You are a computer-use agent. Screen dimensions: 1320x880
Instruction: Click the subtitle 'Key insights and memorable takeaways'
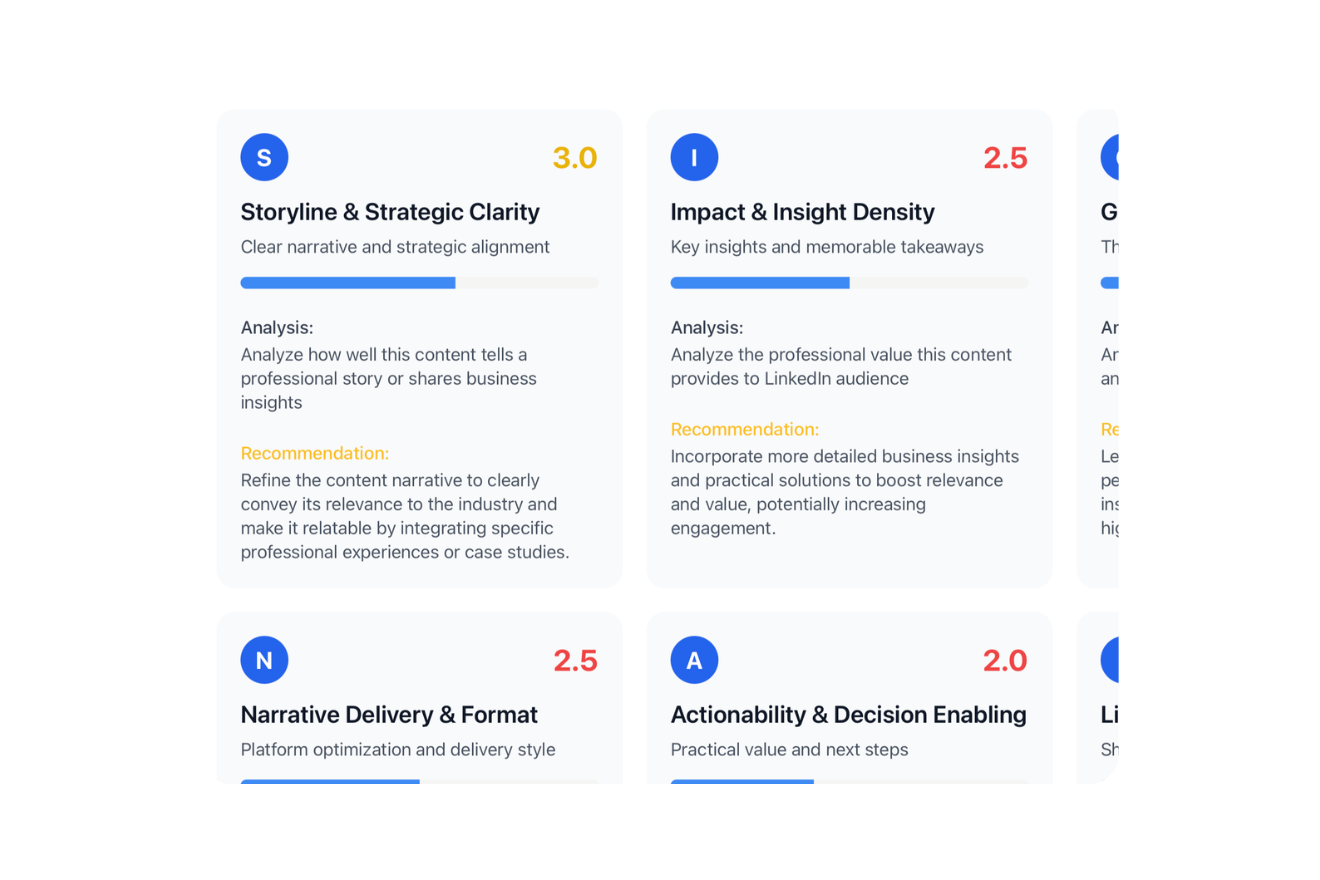coord(827,247)
